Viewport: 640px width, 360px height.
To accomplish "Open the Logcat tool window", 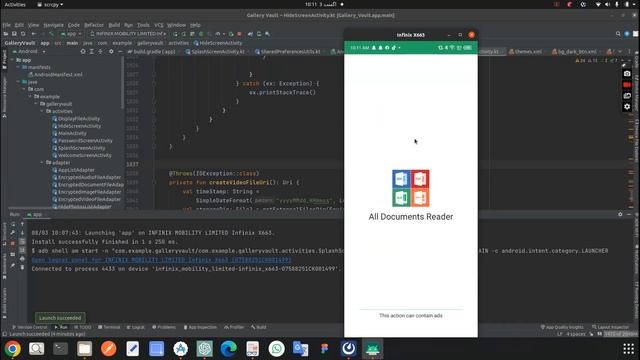I will point(136,327).
